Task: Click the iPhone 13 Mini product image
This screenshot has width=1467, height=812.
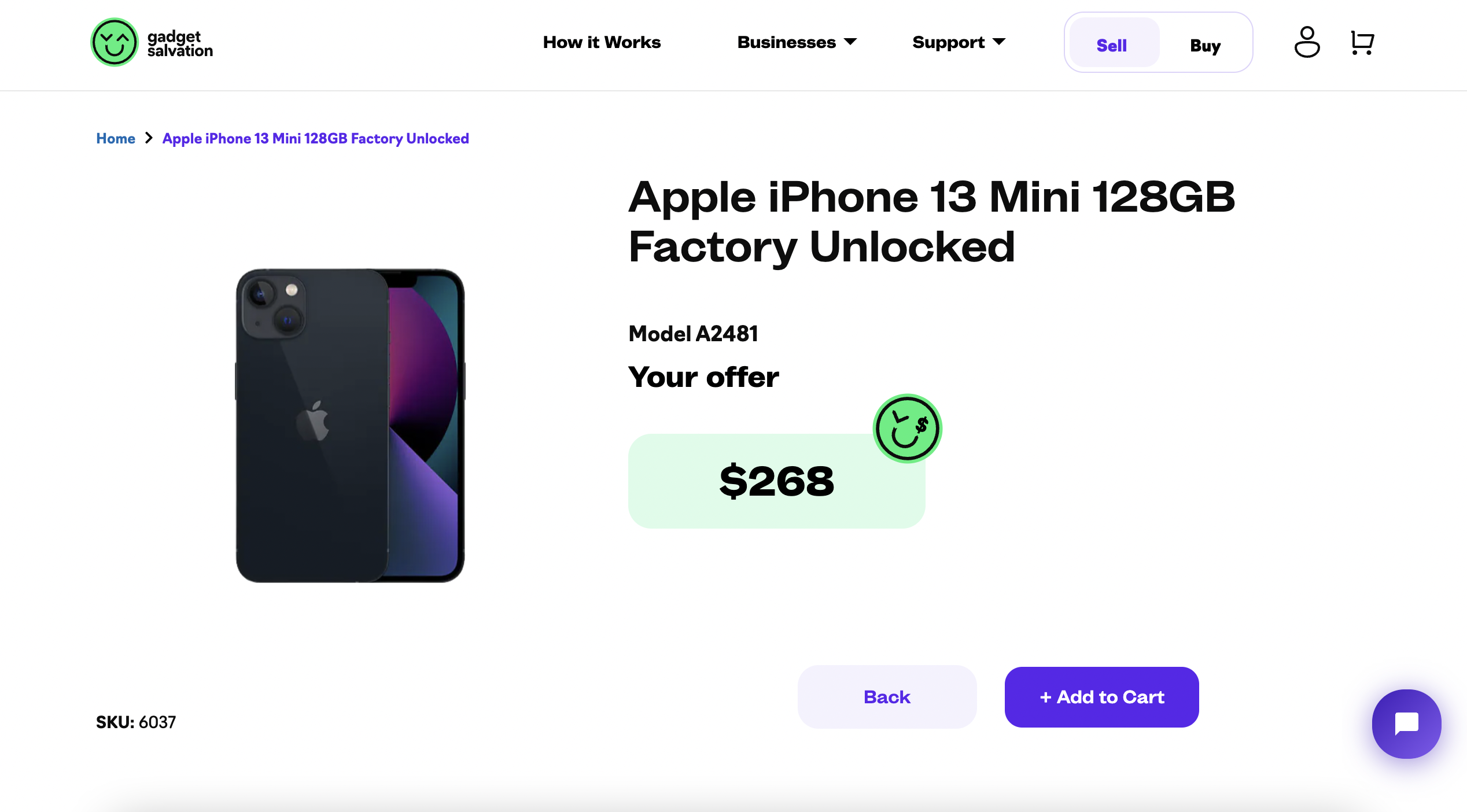Action: click(350, 425)
